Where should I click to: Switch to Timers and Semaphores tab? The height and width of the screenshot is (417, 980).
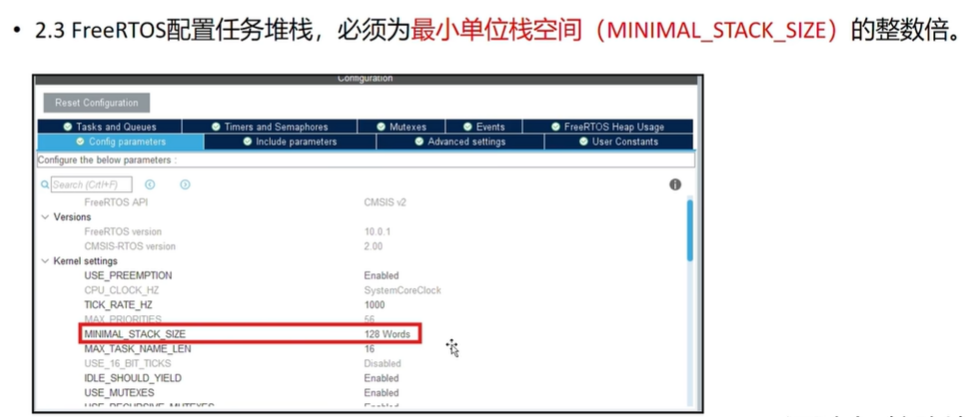(x=269, y=127)
